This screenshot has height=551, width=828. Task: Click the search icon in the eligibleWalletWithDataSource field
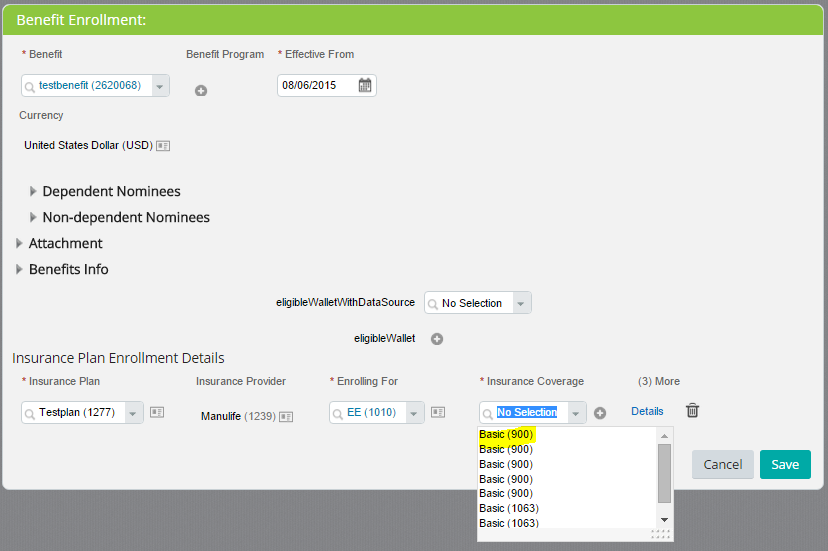pyautogui.click(x=433, y=304)
